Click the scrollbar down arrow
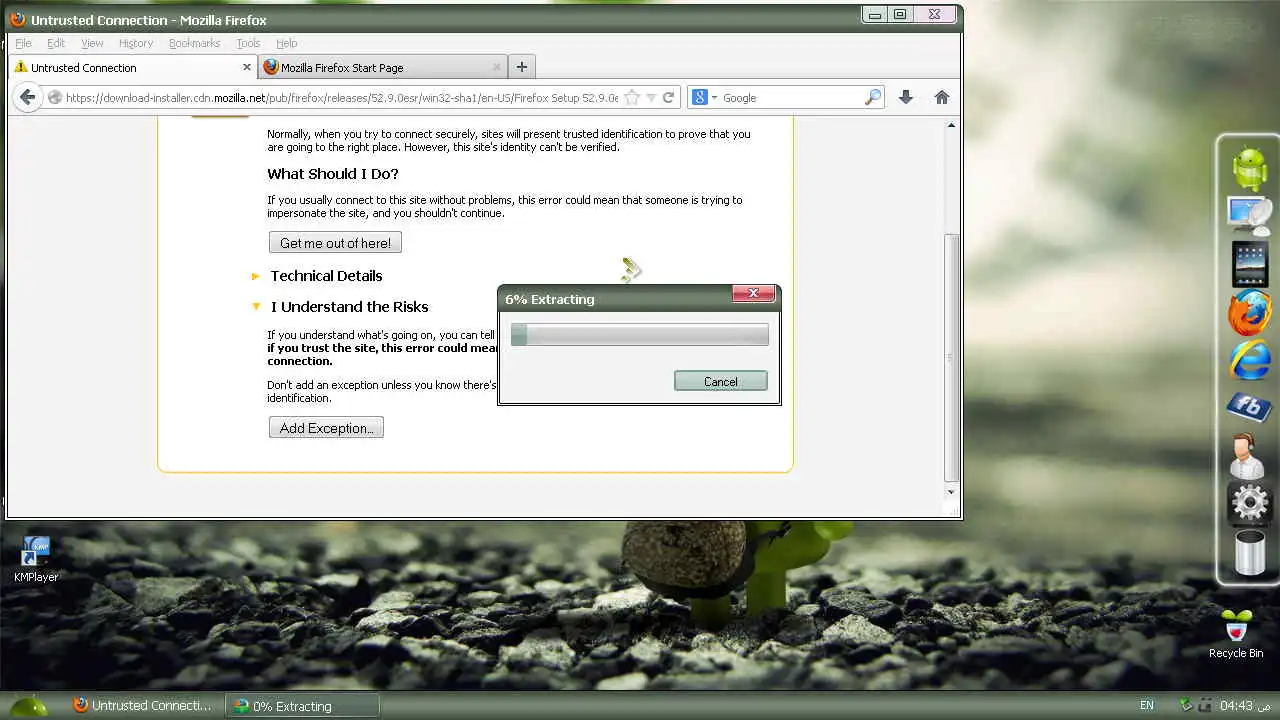Image resolution: width=1280 pixels, height=720 pixels. point(952,491)
